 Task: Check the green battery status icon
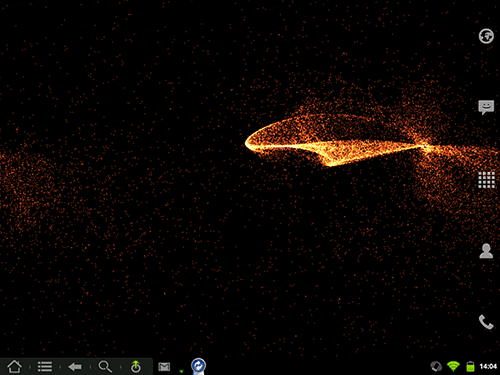click(x=470, y=366)
